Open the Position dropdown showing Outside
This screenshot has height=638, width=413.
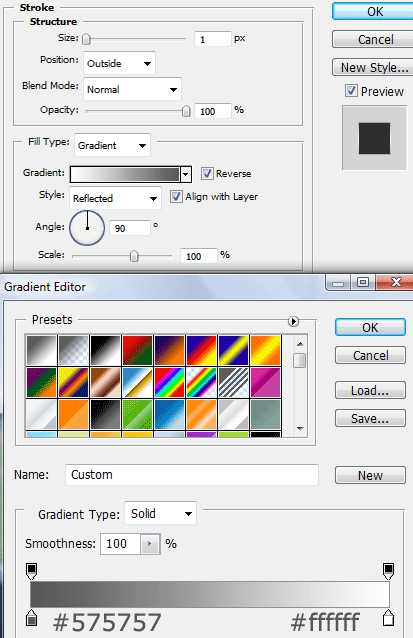coord(119,63)
